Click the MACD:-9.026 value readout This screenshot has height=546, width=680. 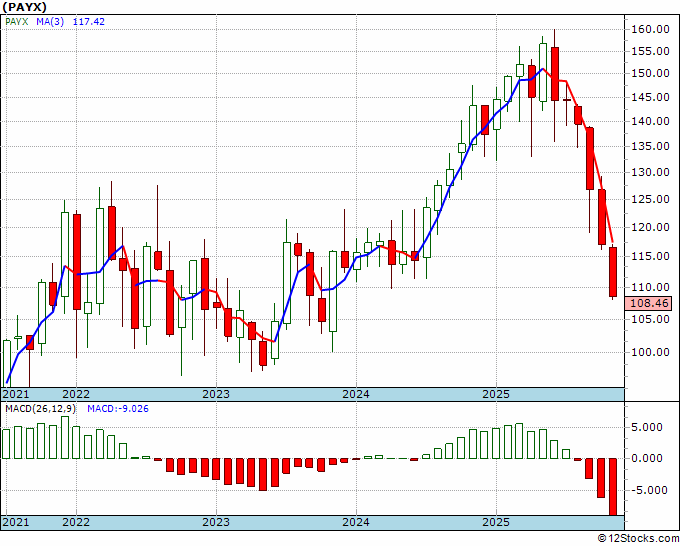coord(118,409)
